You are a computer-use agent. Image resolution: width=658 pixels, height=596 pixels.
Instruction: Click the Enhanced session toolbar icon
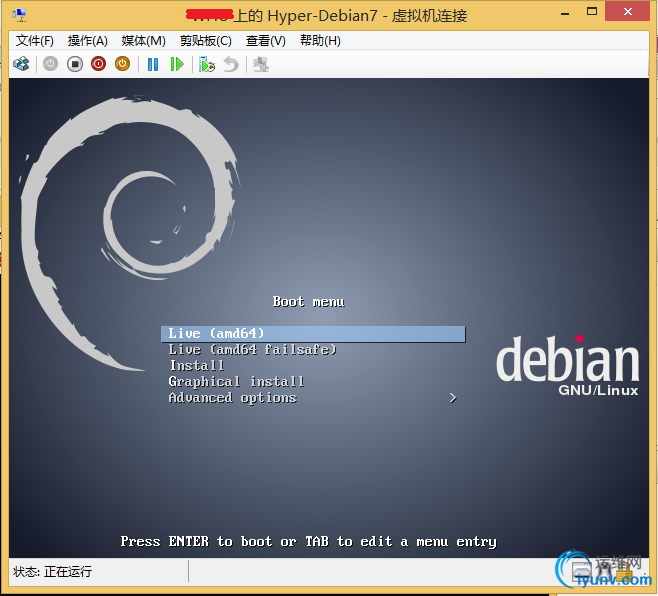click(x=261, y=65)
